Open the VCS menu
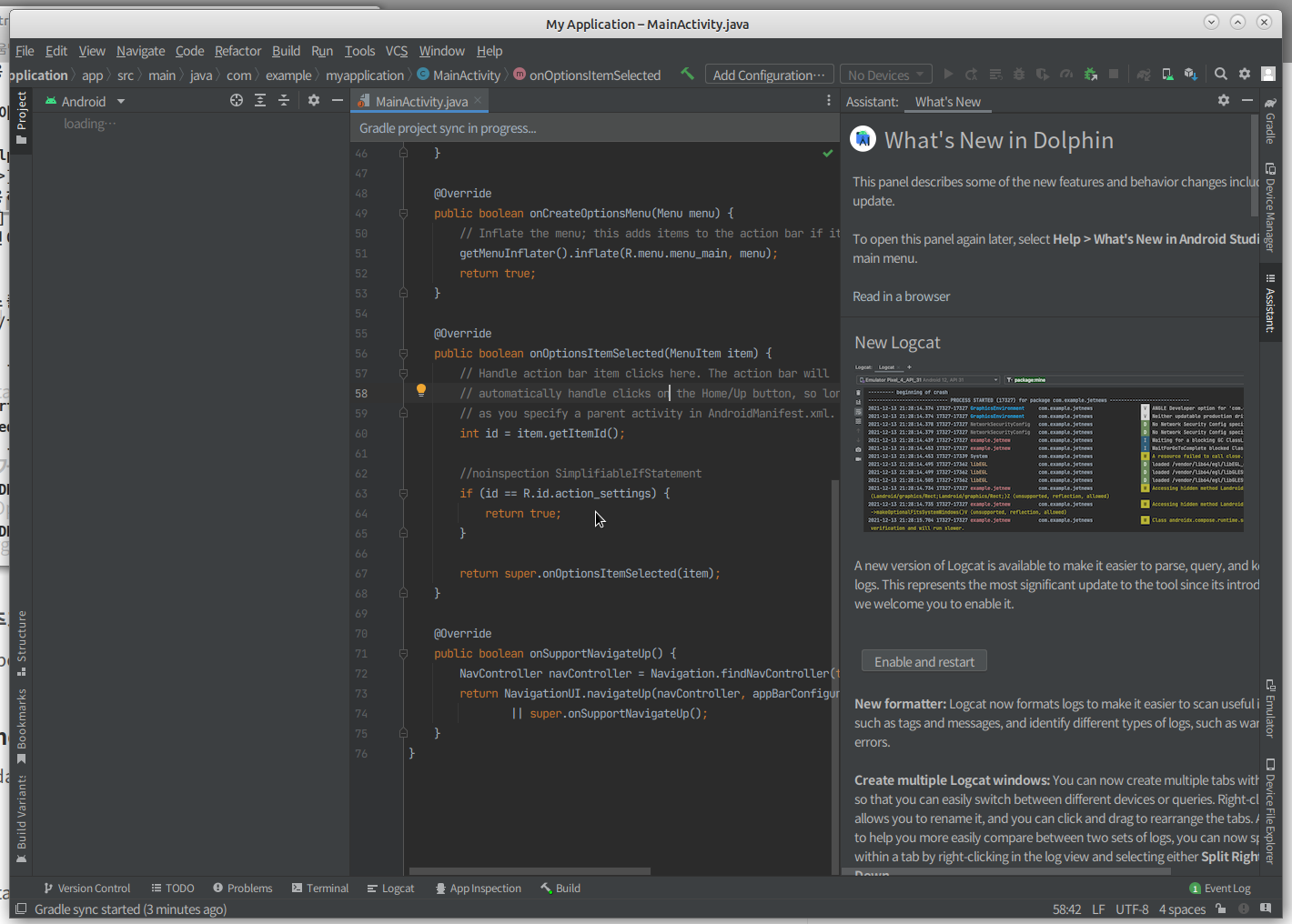 (397, 51)
